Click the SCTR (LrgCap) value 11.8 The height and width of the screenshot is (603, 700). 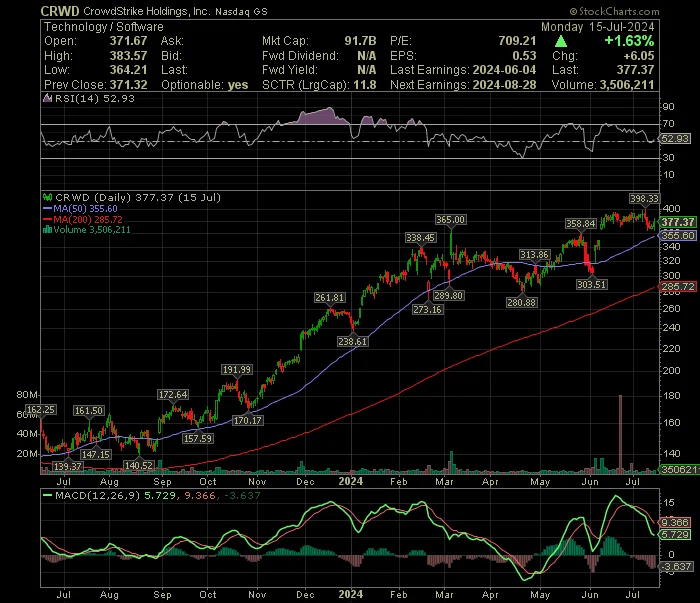pos(365,85)
